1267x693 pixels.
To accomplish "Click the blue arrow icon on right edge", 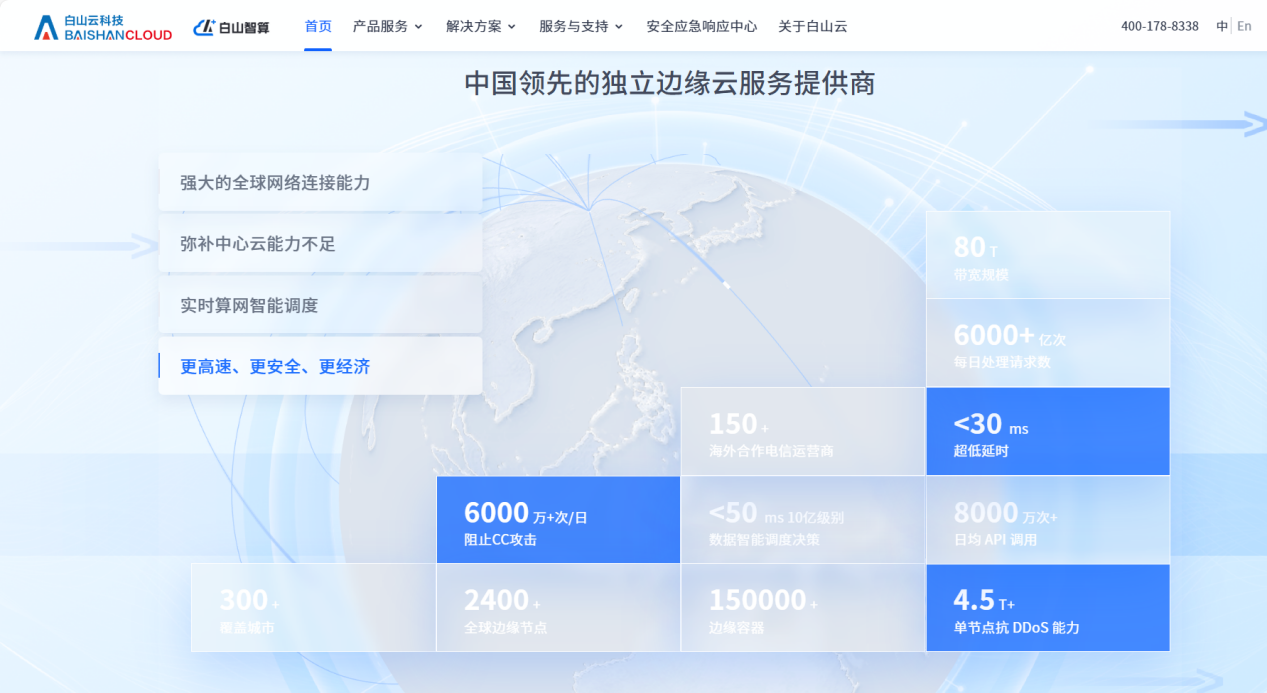I will point(1252,124).
